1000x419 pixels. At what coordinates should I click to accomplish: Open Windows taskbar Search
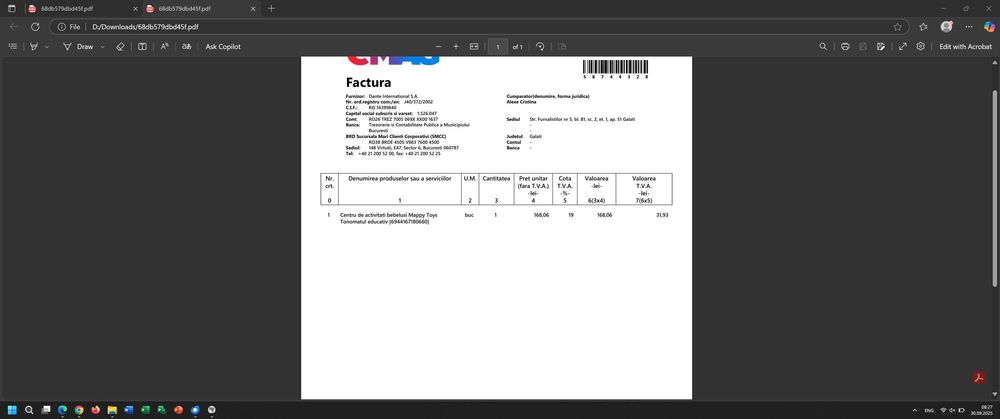click(29, 409)
